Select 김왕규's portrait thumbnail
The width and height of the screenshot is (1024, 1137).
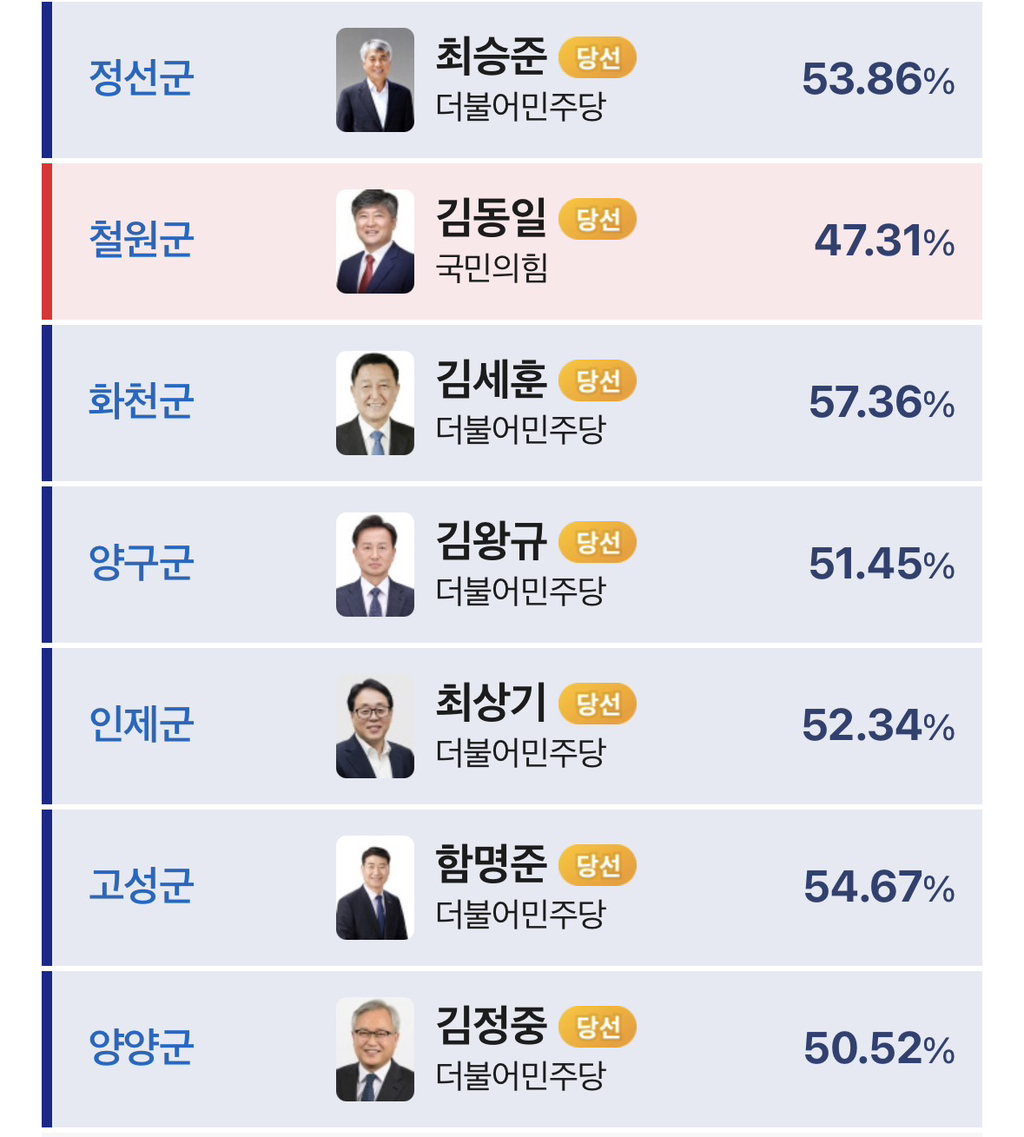click(x=375, y=565)
